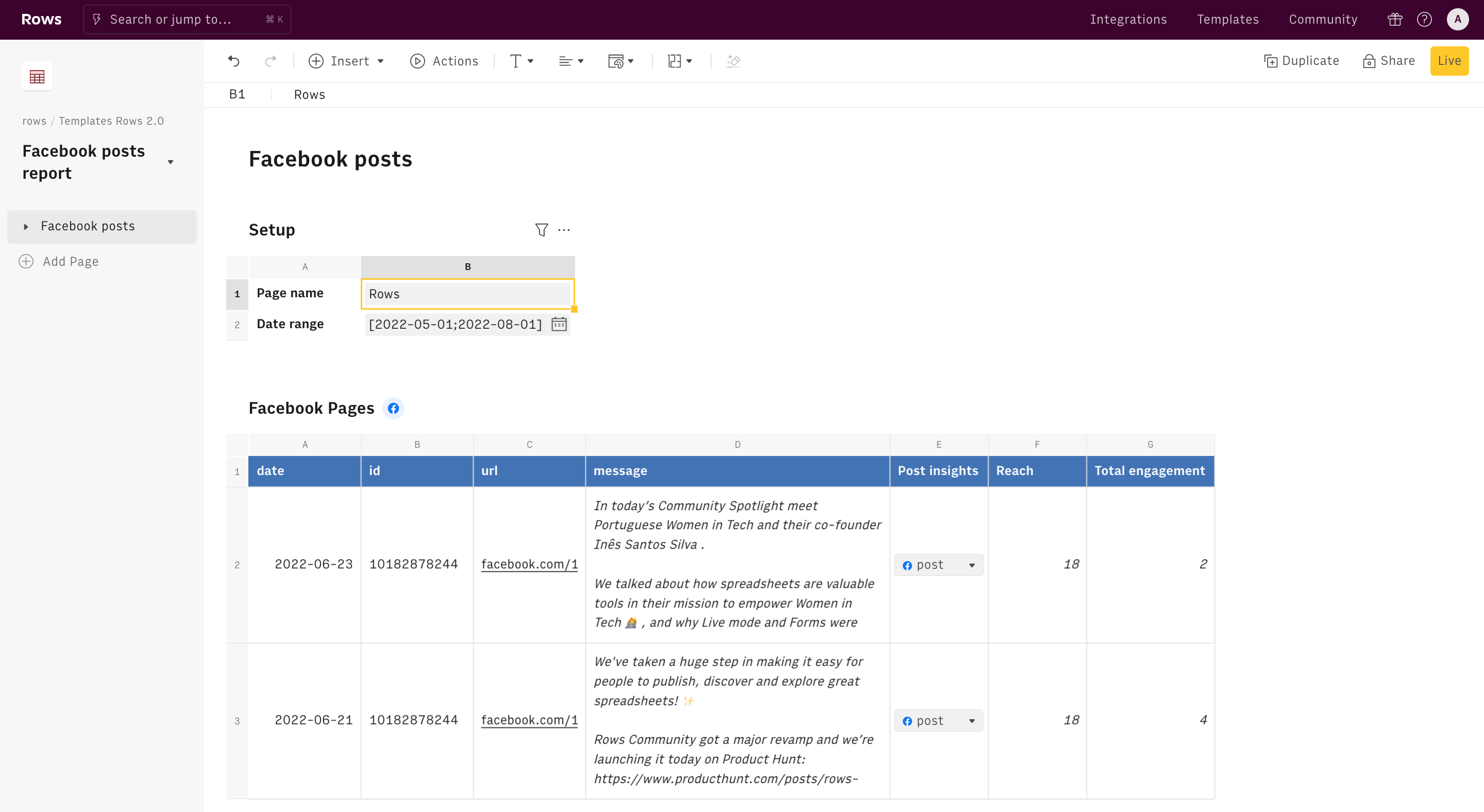
Task: Open Setup table three-dots options
Action: click(x=564, y=230)
